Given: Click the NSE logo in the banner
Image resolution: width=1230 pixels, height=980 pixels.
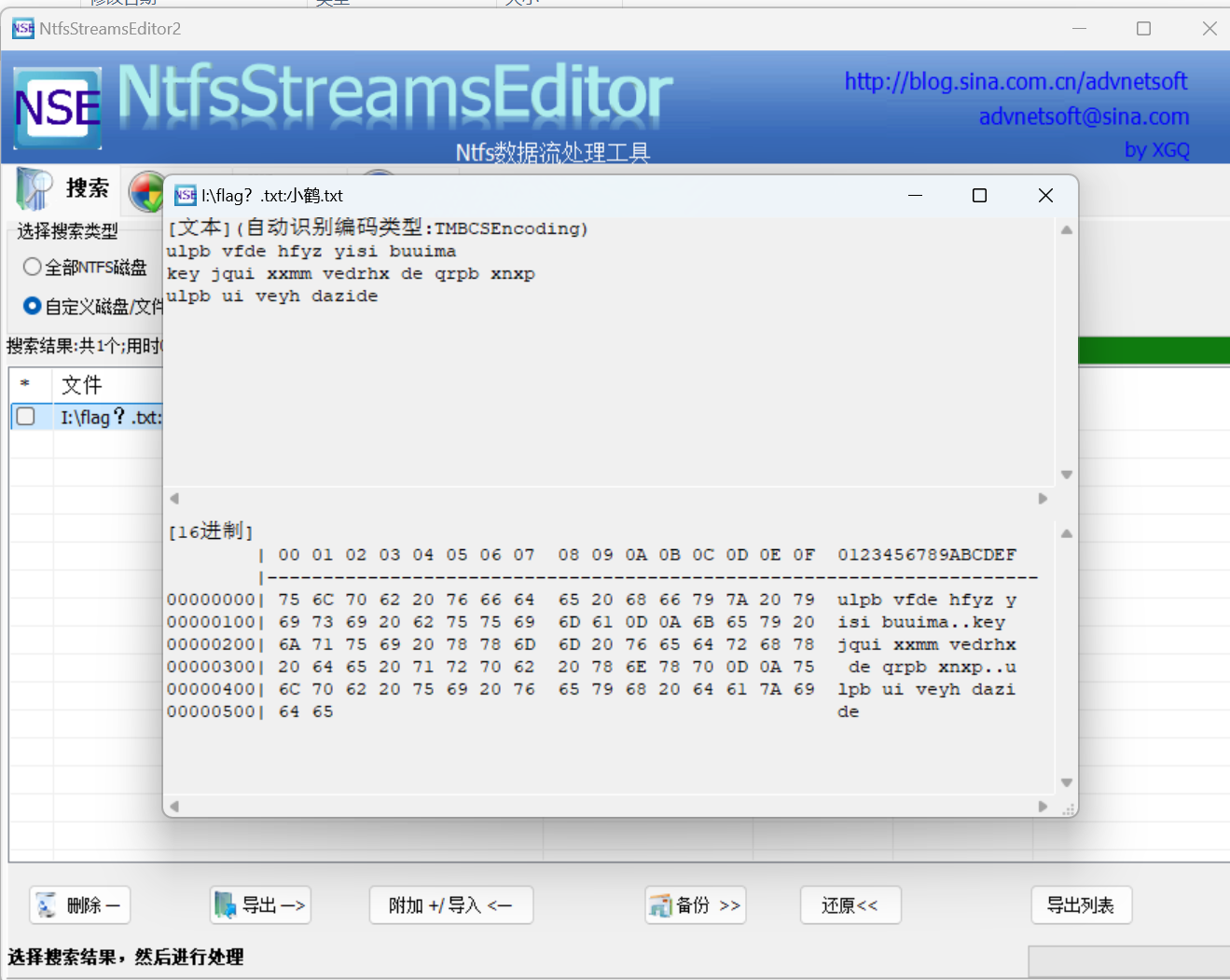Looking at the screenshot, I should coord(57,108).
